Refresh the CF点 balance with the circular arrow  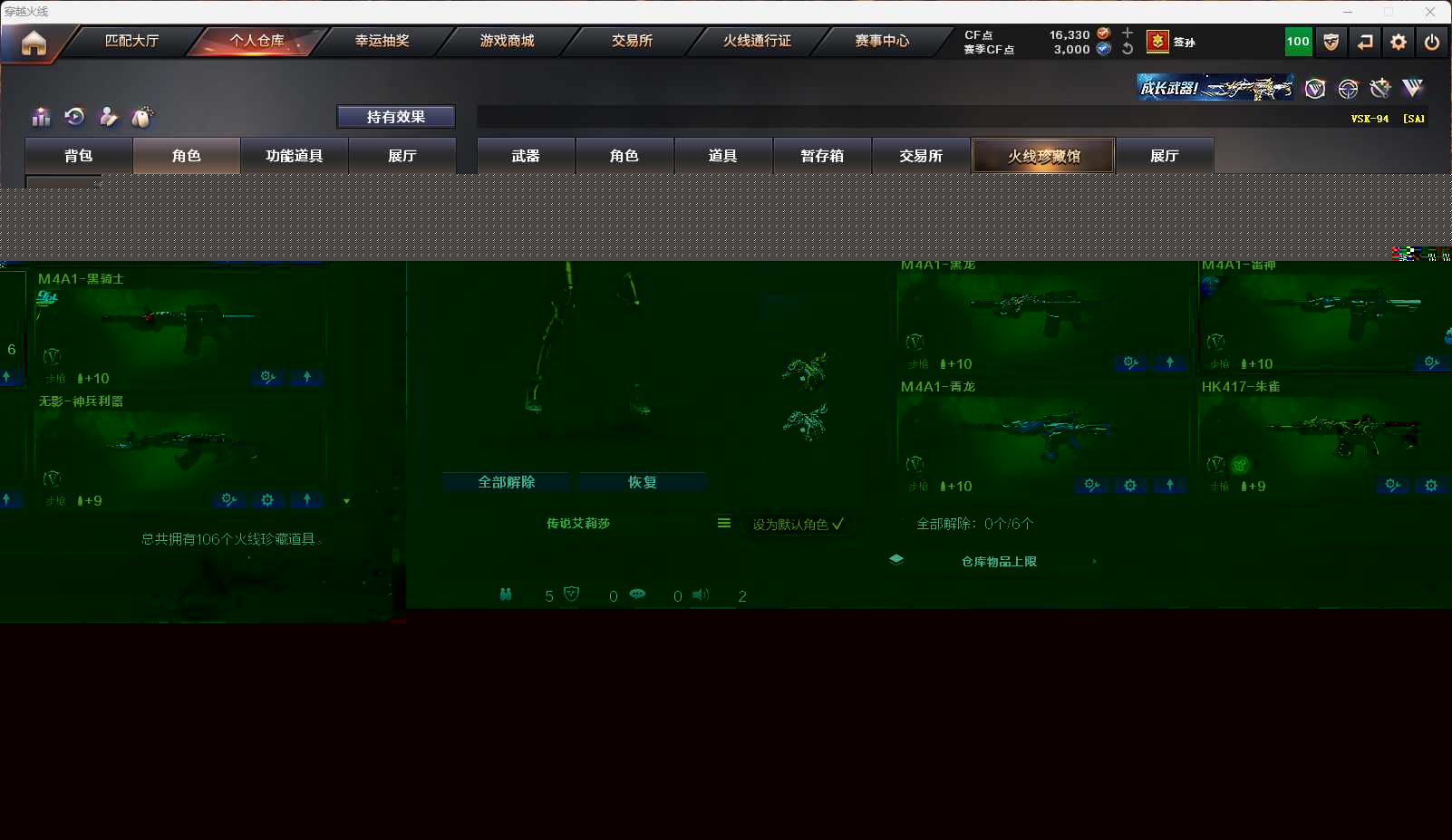pyautogui.click(x=1128, y=49)
